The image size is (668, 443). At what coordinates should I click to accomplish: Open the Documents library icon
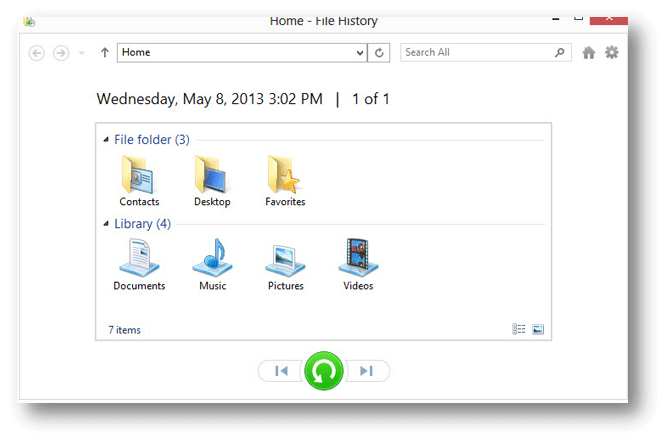tap(139, 257)
